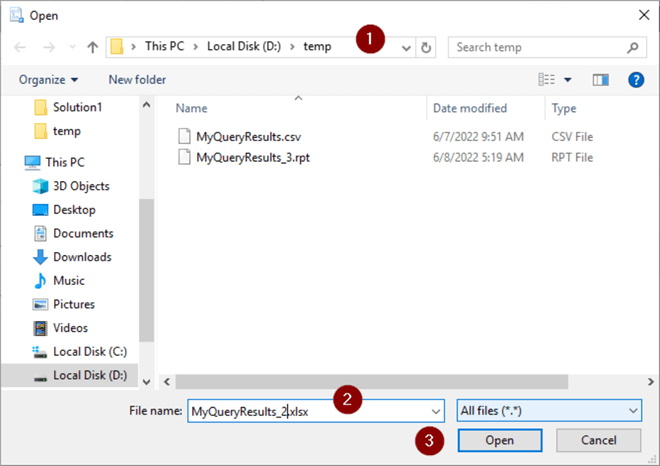660x466 pixels.
Task: Open the All files (*.*) filter dropdown
Action: [549, 410]
